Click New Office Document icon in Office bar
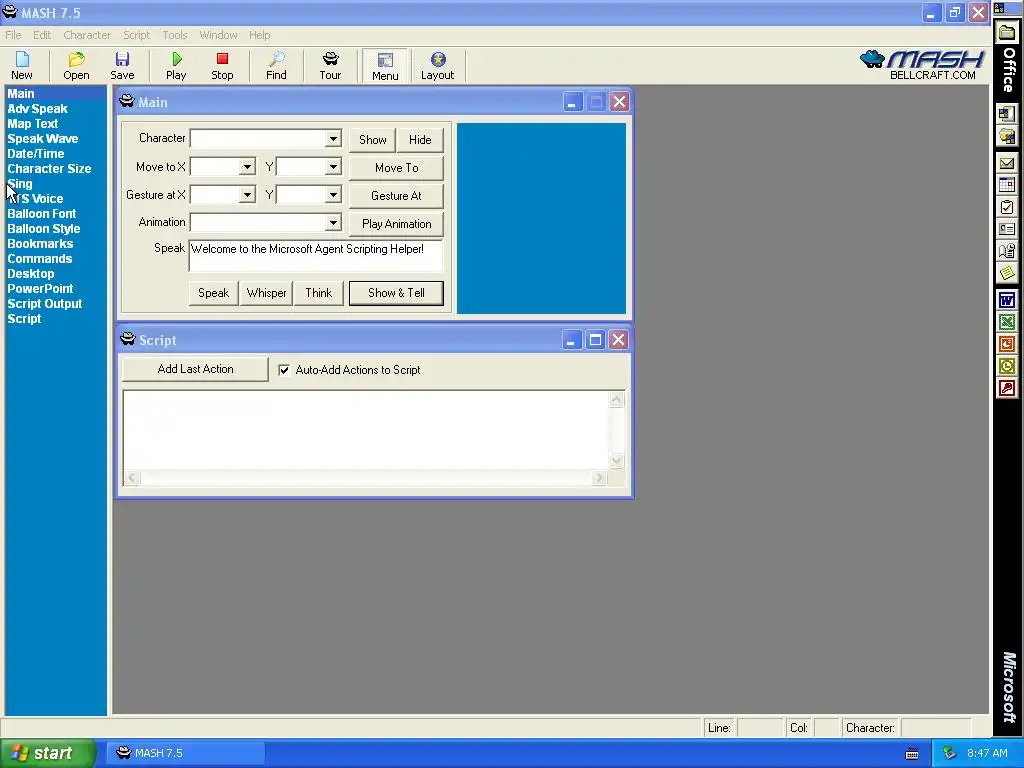This screenshot has width=1024, height=768. click(x=1007, y=114)
